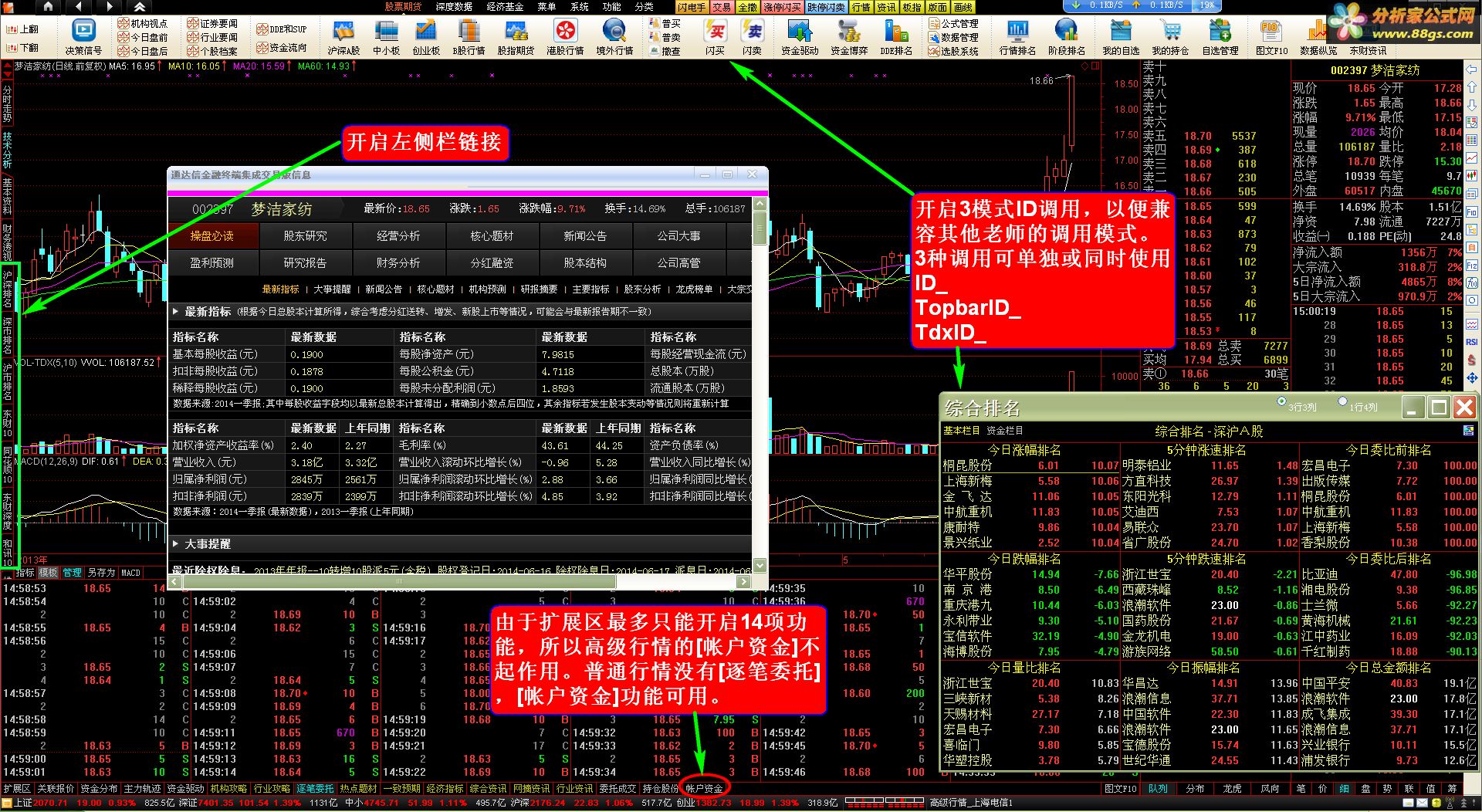Open the 深度数据 menu
Image resolution: width=1482 pixels, height=812 pixels.
[x=454, y=7]
